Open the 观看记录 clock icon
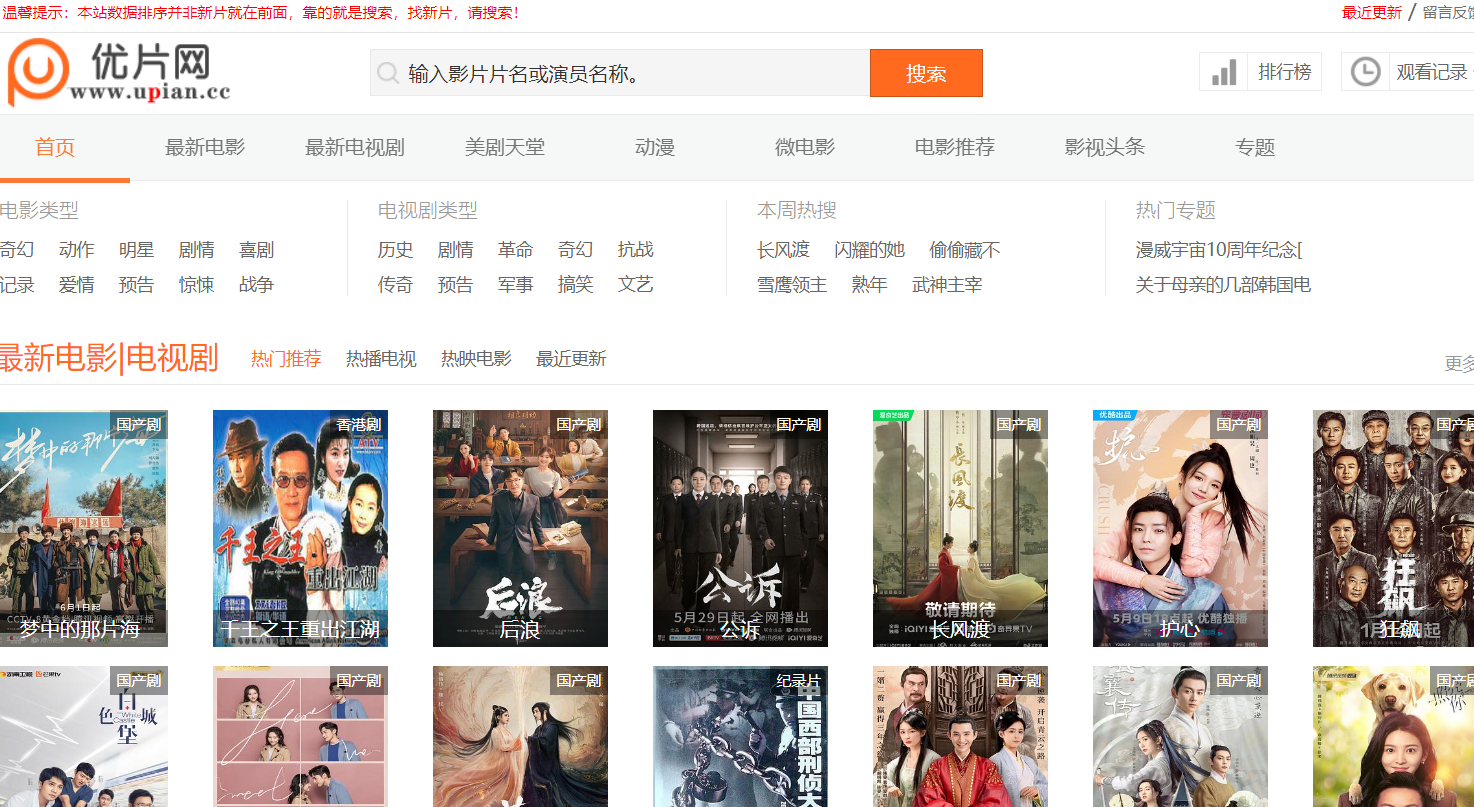 [x=1365, y=72]
